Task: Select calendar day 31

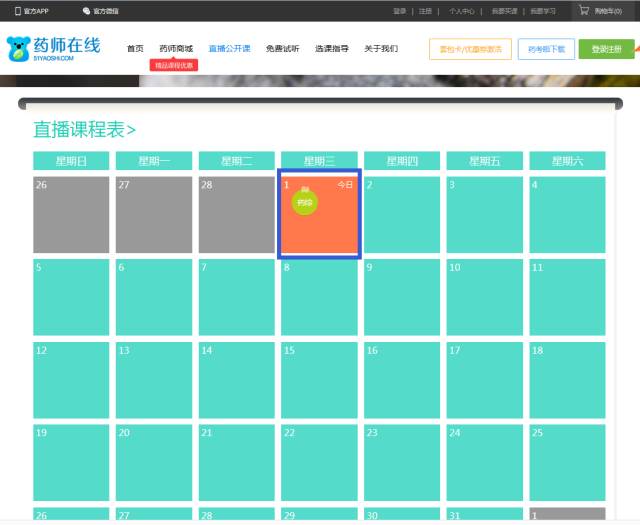Action: pyautogui.click(x=484, y=514)
